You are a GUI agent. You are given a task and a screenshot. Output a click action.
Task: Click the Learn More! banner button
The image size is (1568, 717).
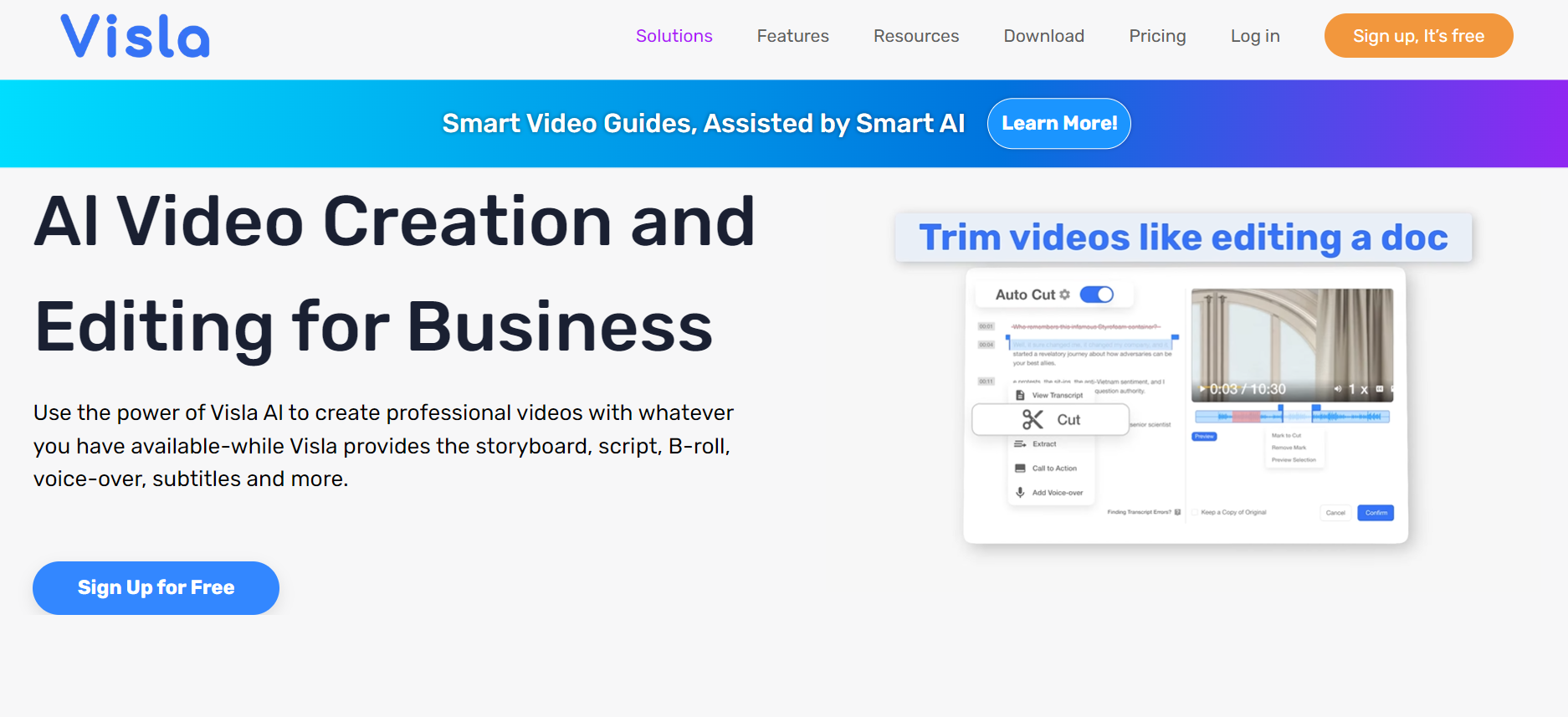1059,124
